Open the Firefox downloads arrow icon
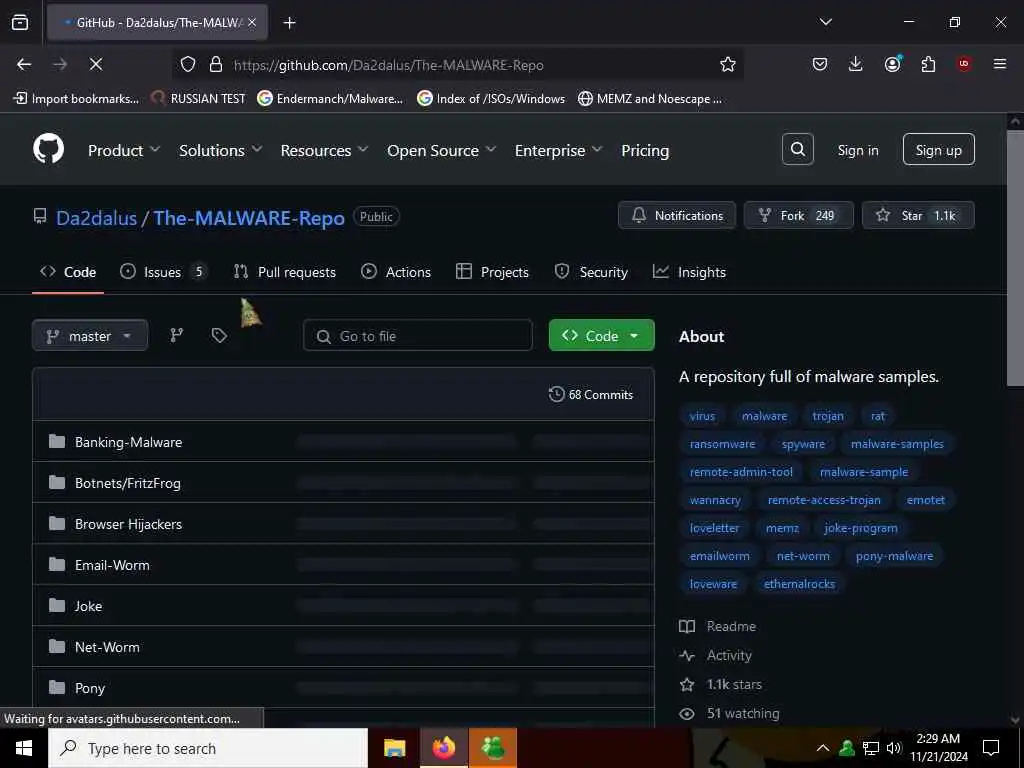 point(856,64)
